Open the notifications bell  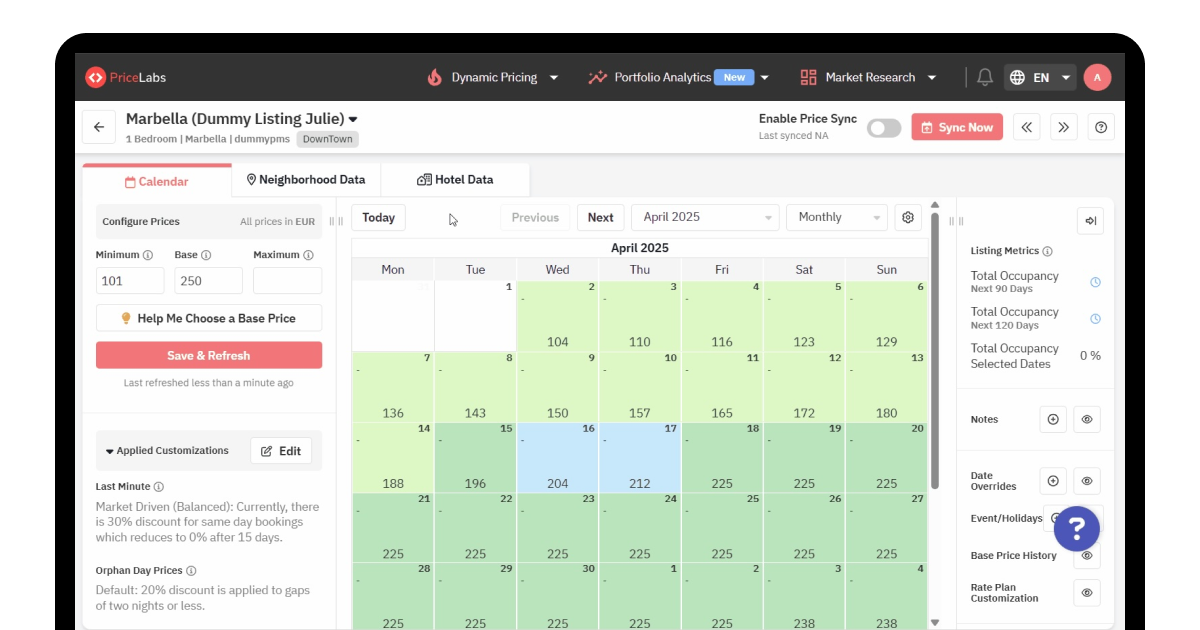click(985, 77)
